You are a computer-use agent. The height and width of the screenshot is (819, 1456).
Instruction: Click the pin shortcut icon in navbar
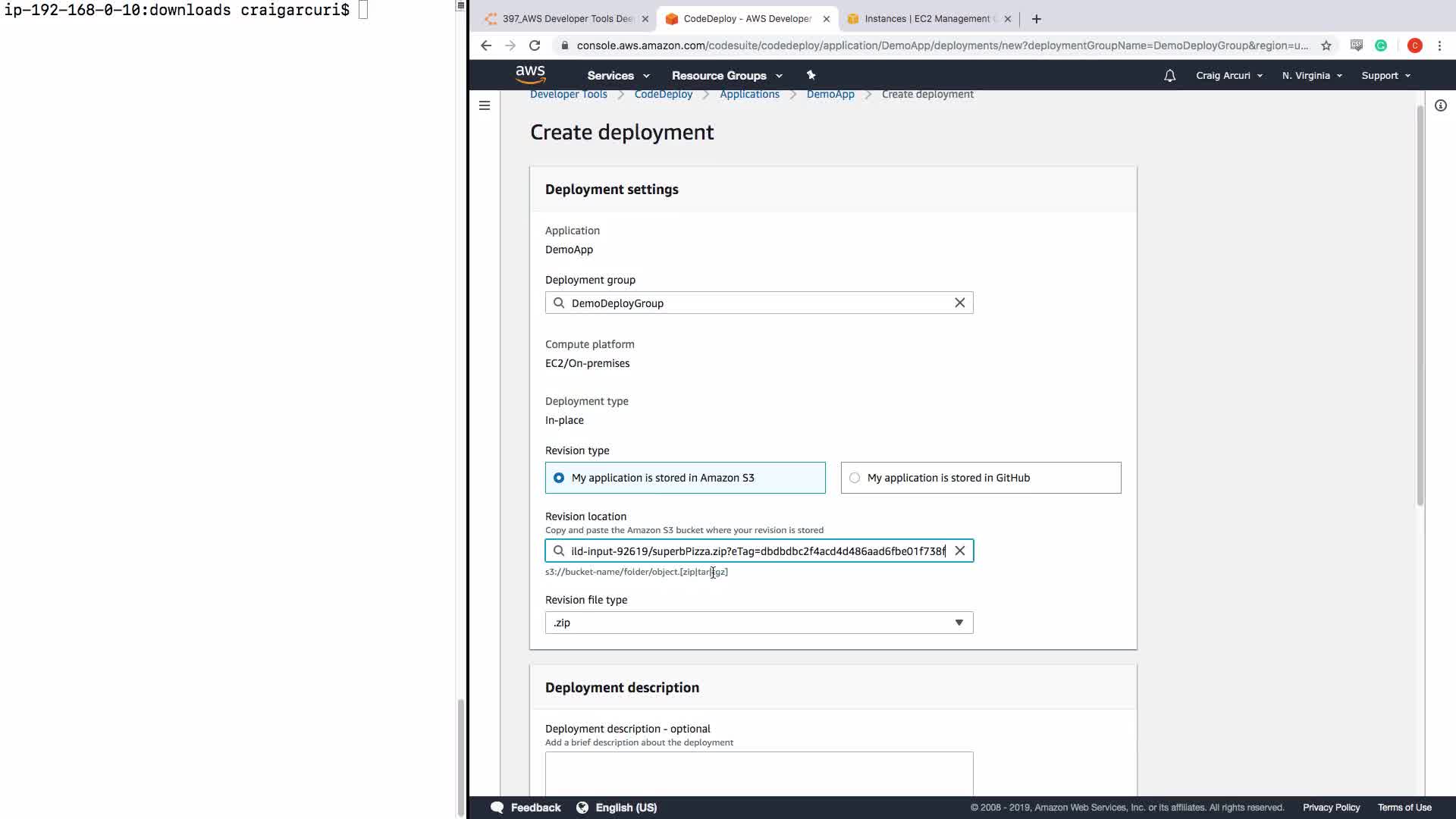811,75
